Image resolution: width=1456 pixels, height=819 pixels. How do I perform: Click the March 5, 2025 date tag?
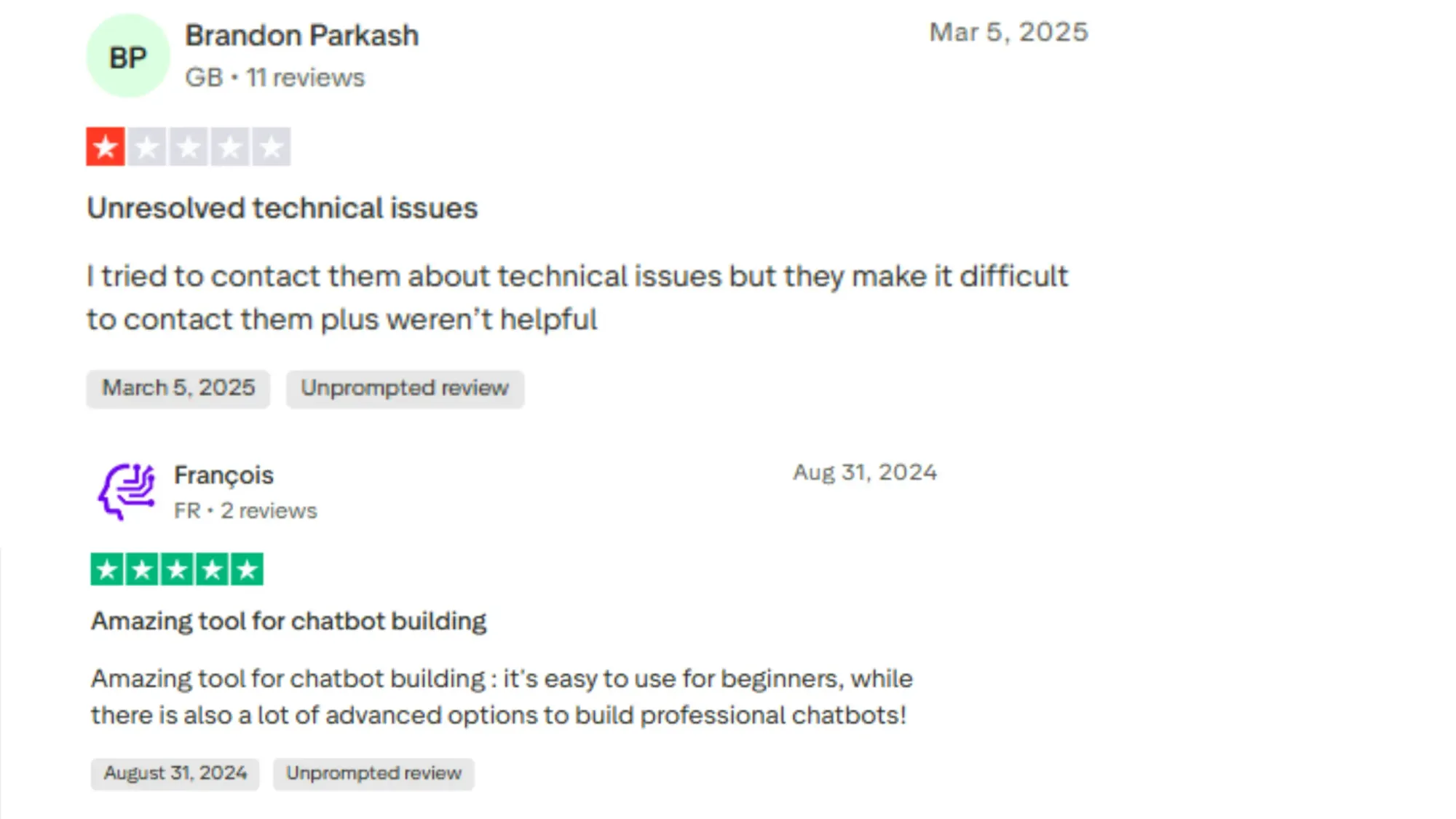(x=178, y=388)
